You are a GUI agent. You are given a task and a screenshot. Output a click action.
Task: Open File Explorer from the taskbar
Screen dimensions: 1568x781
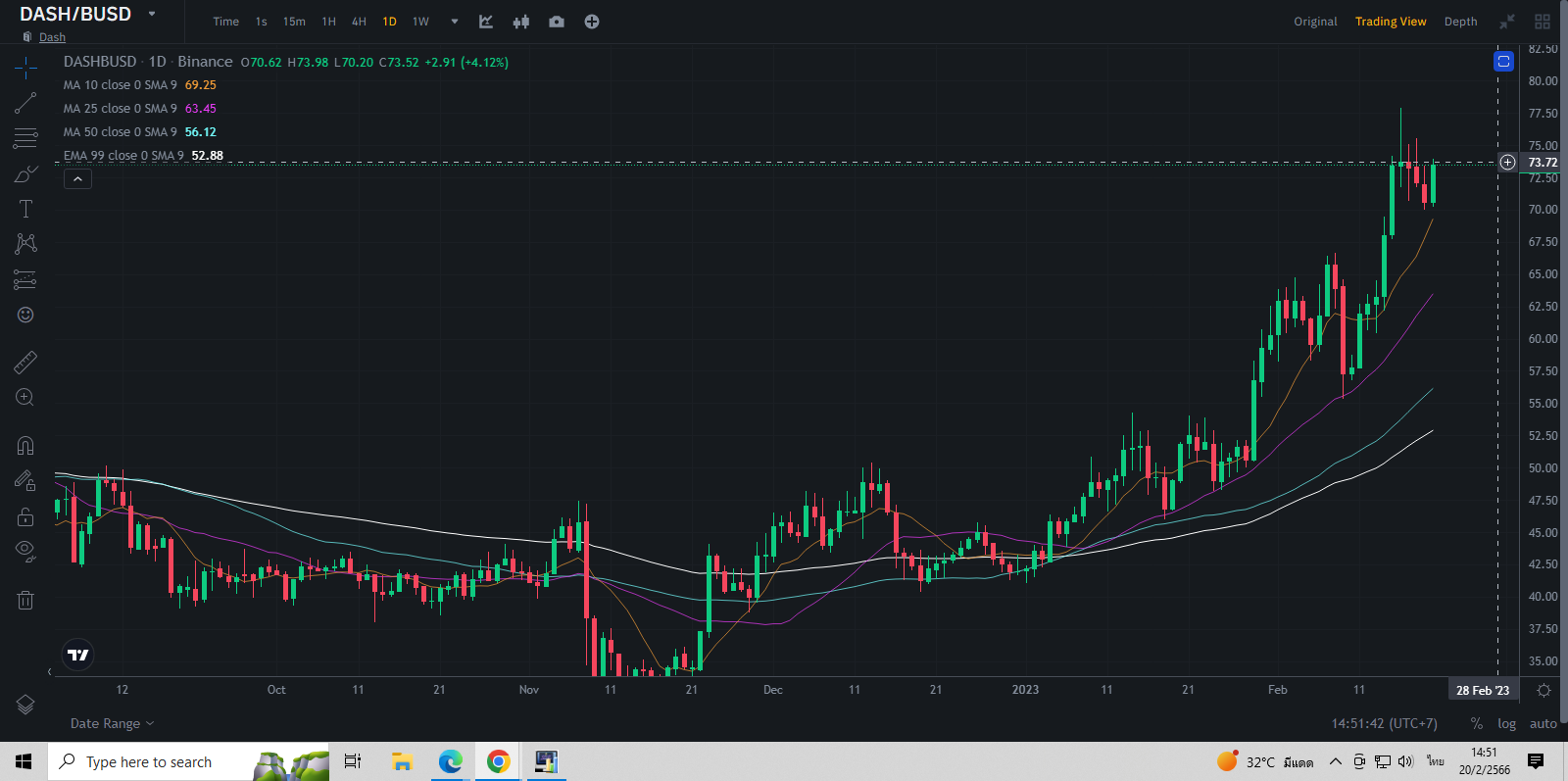point(401,761)
